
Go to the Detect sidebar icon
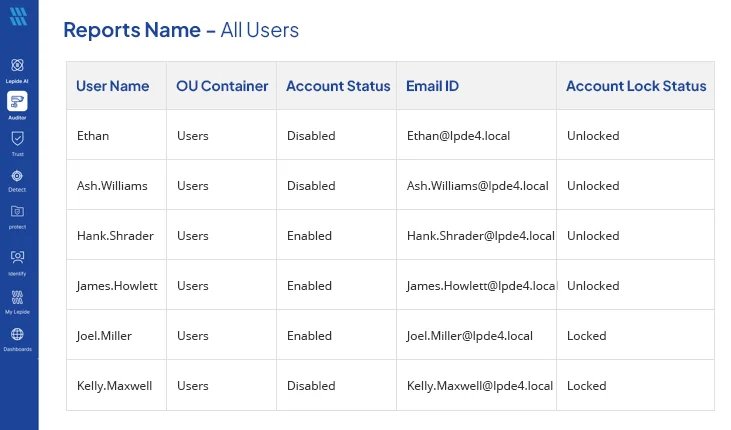(x=17, y=176)
